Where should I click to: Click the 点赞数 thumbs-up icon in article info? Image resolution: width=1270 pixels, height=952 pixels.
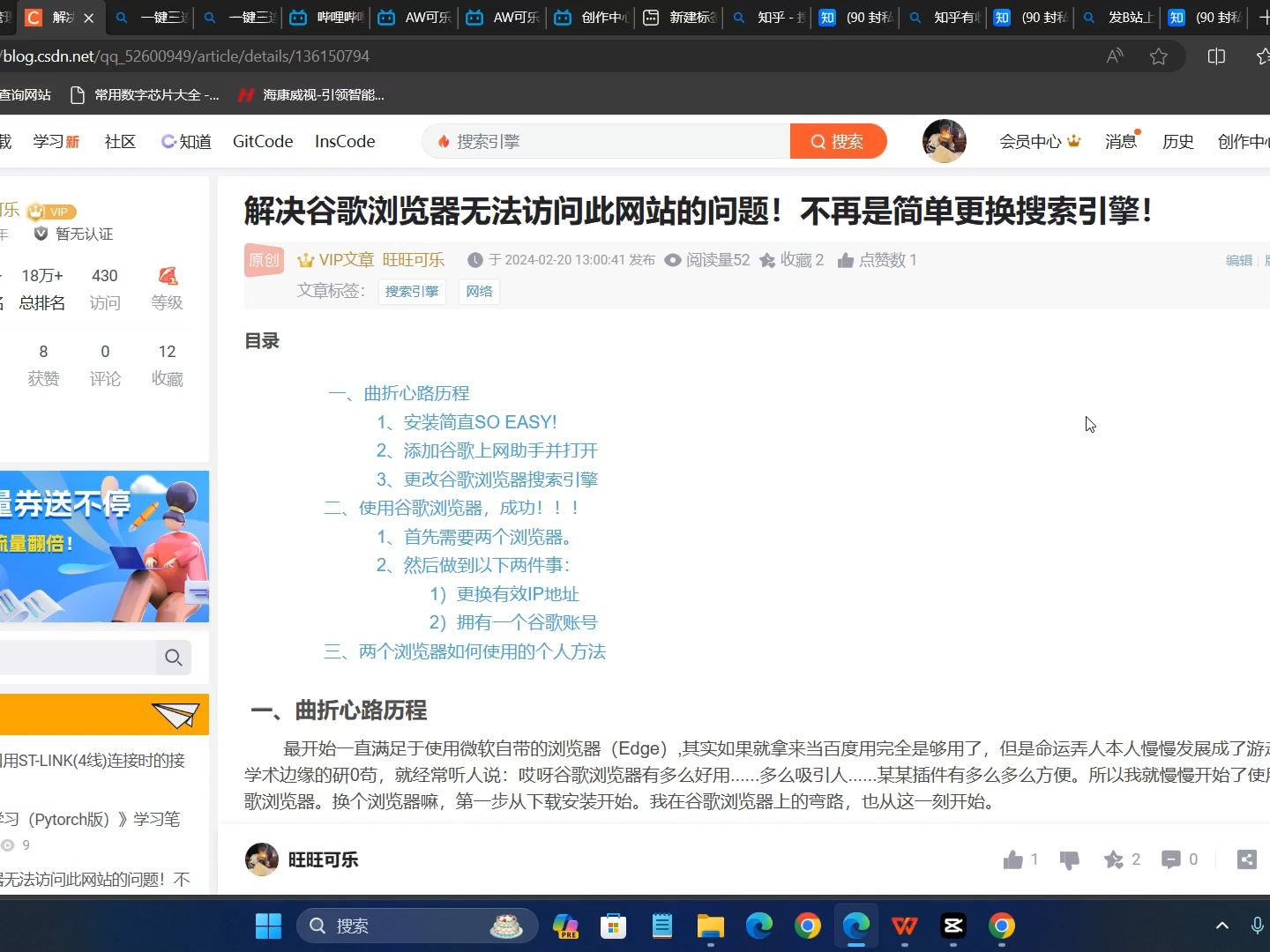pos(845,260)
